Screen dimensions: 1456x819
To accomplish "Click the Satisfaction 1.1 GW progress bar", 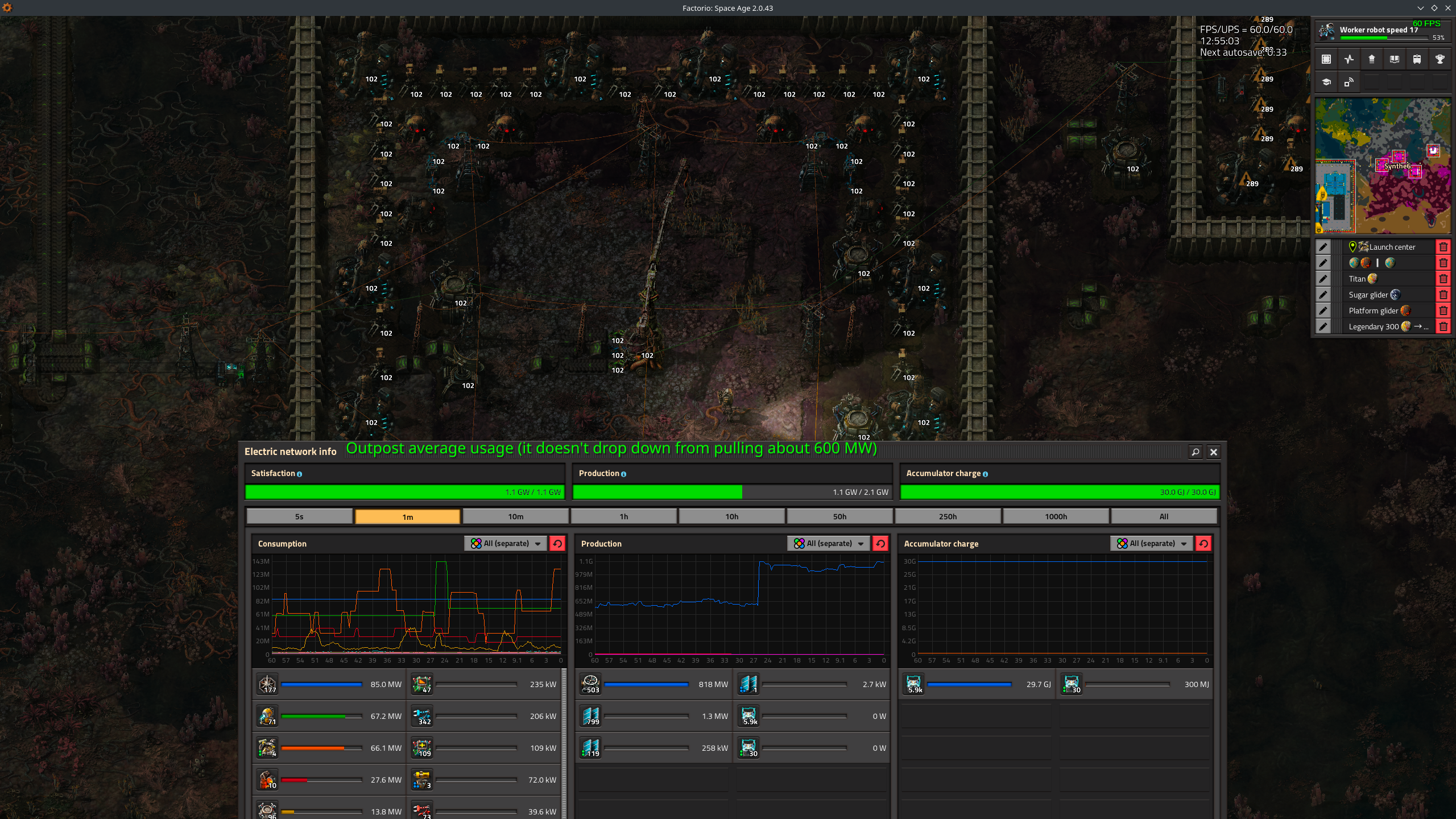I will coord(404,492).
